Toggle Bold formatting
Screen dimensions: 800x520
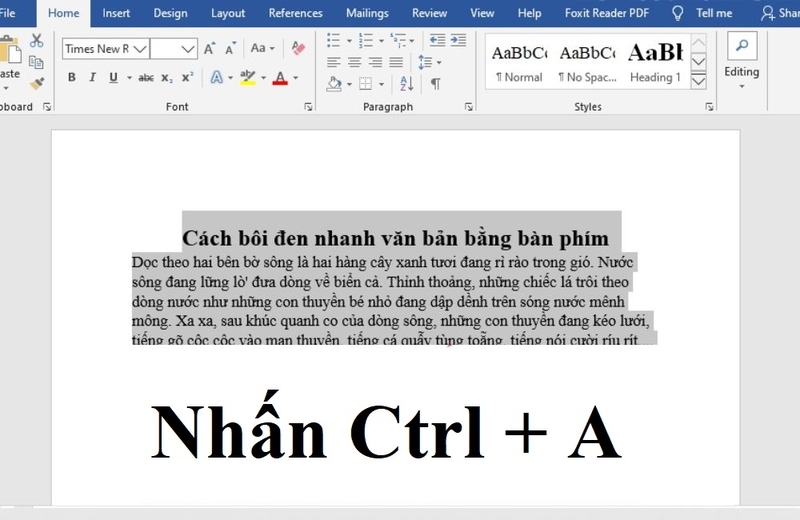pos(71,78)
